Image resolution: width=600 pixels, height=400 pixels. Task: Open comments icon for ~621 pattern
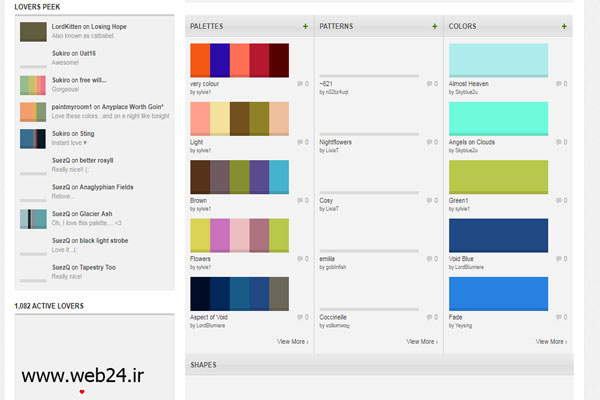tap(429, 84)
